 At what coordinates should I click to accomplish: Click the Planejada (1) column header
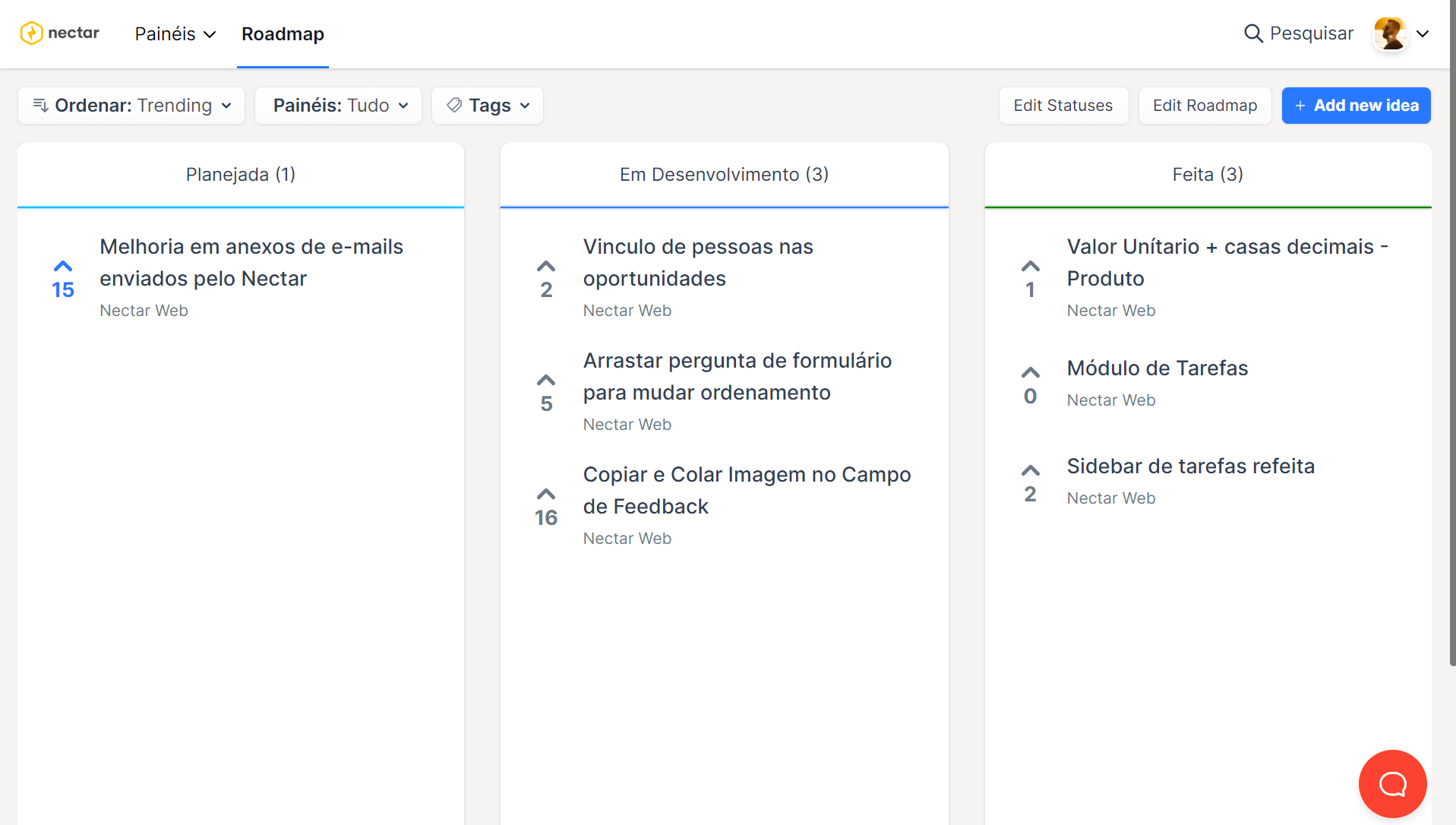coord(241,175)
